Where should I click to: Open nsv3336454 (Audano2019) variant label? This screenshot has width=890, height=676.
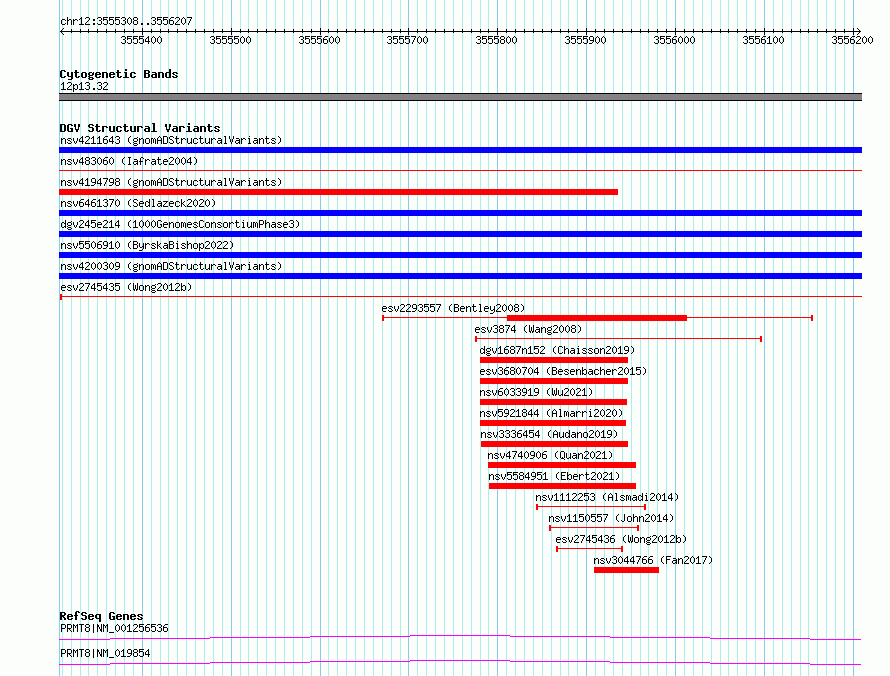pos(549,434)
